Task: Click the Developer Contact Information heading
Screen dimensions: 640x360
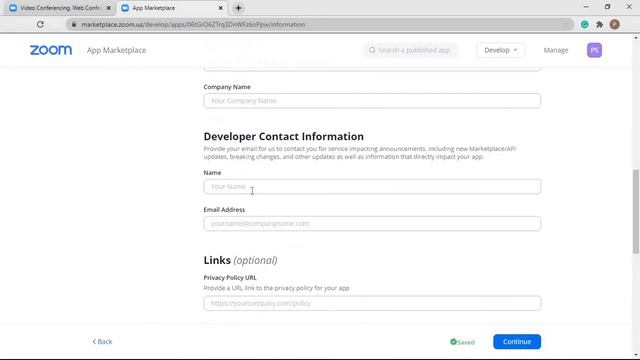Action: point(284,136)
